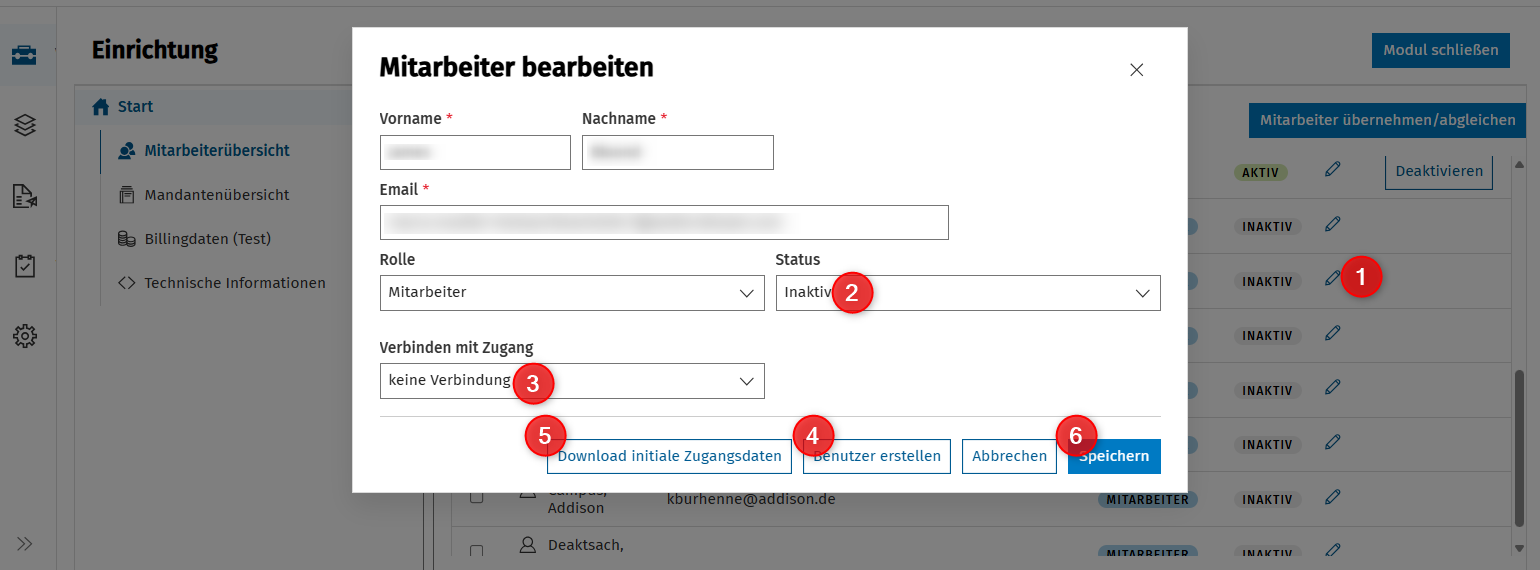Click the code brackets icon for Technische Informationen
The width and height of the screenshot is (1540, 570).
coord(127,283)
